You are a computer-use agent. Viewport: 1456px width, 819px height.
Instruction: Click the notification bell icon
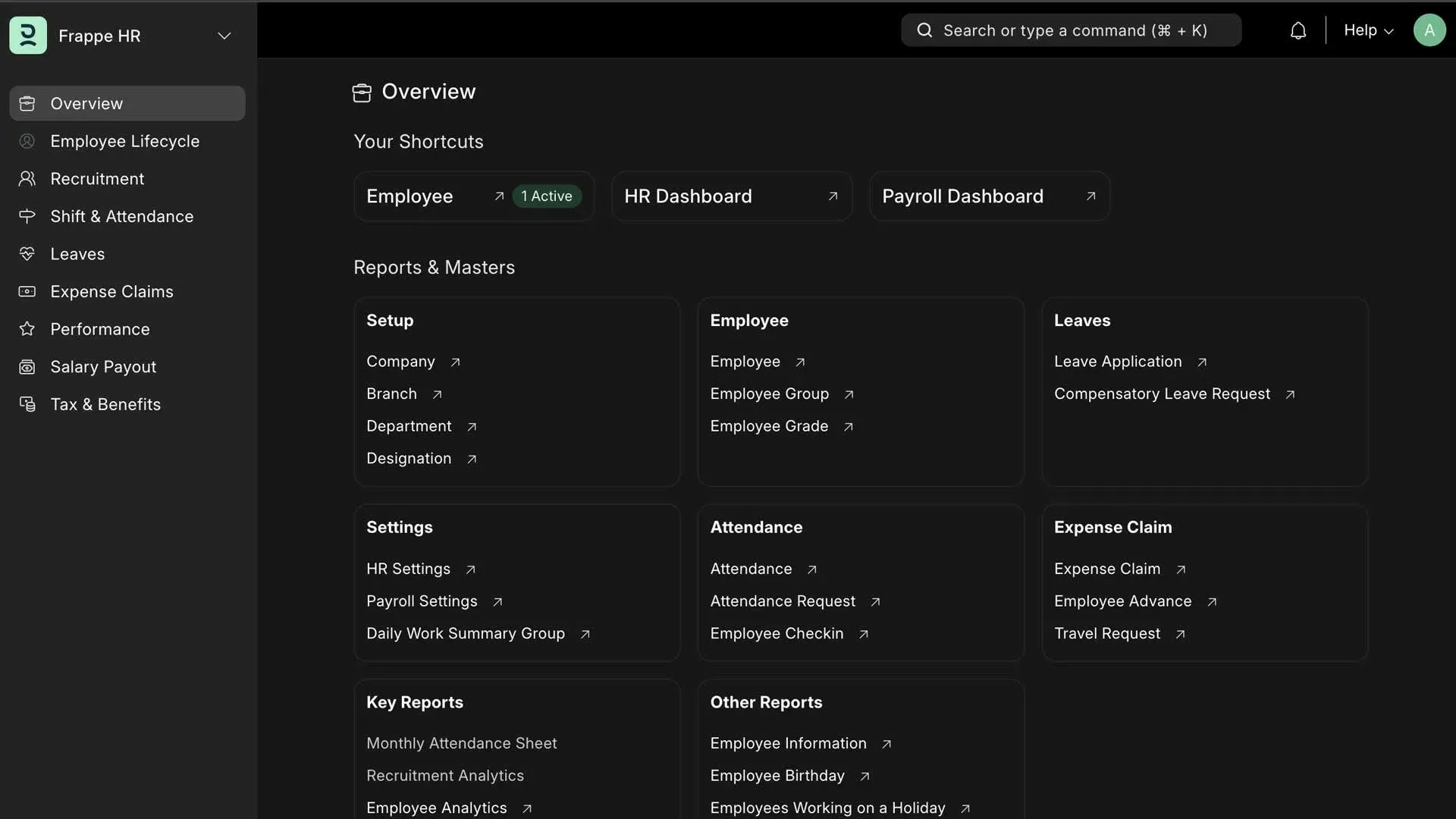click(1298, 31)
